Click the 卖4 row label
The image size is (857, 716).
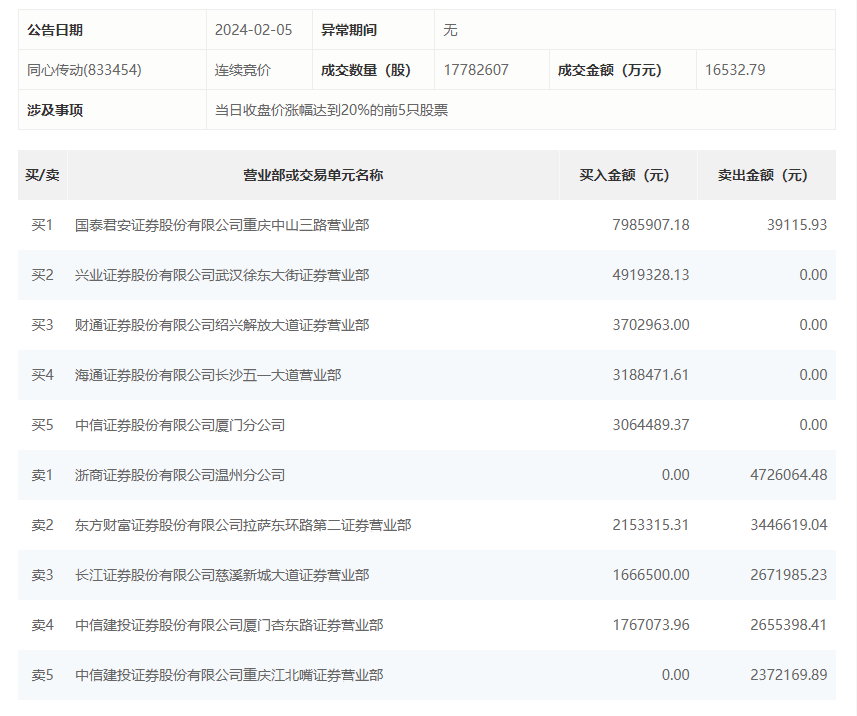42,625
